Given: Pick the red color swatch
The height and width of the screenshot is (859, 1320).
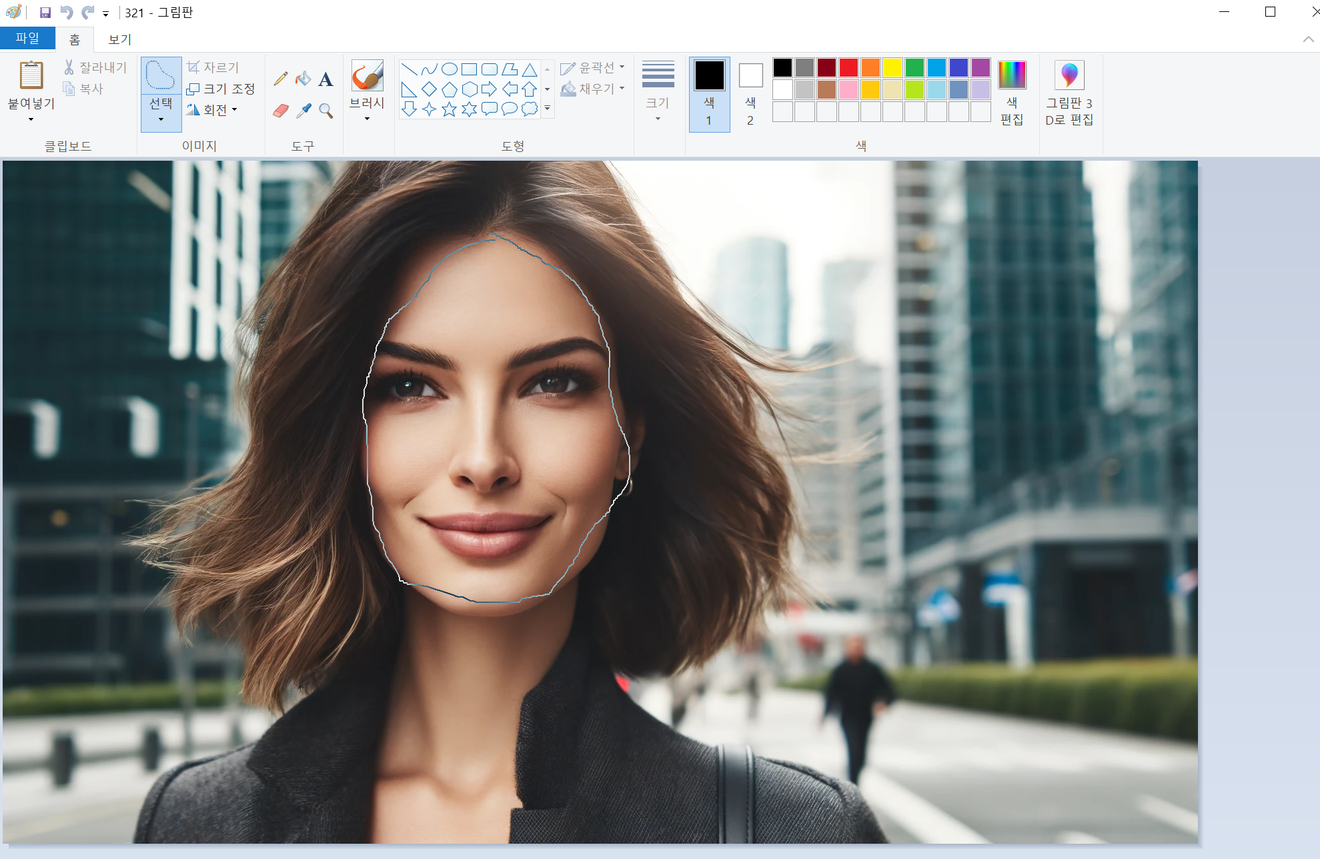Looking at the screenshot, I should [848, 67].
